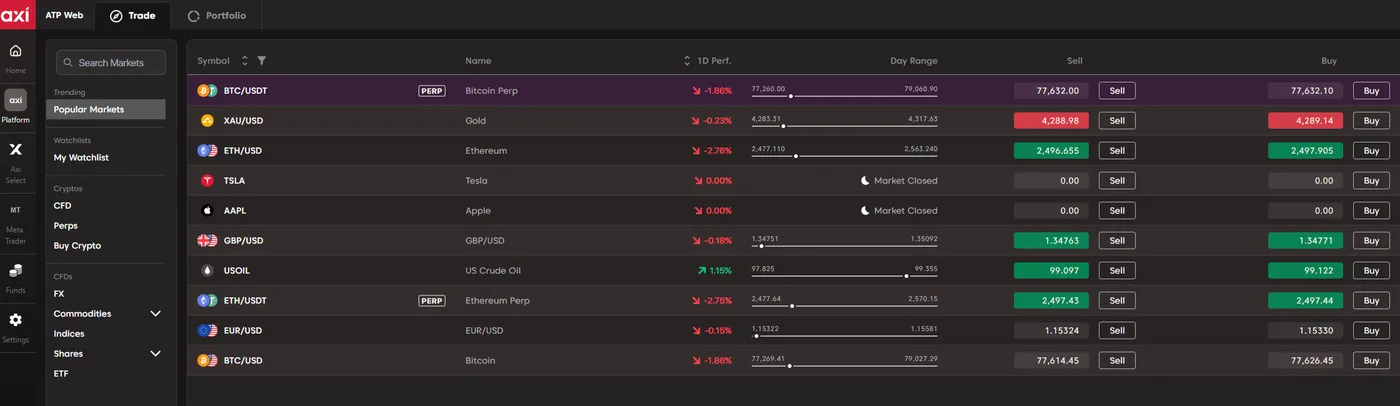Open Perps category

click(65, 225)
